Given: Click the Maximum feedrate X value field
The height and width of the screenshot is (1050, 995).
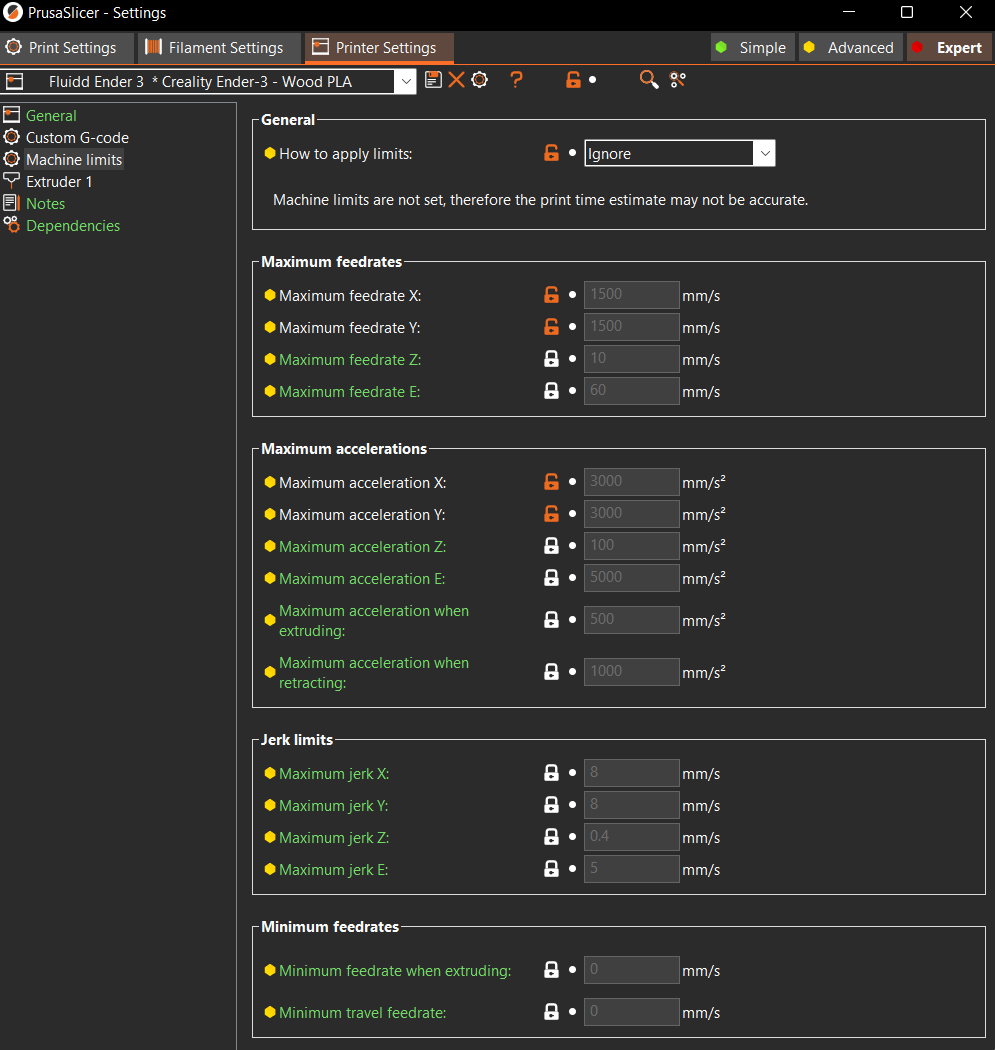Looking at the screenshot, I should point(631,295).
